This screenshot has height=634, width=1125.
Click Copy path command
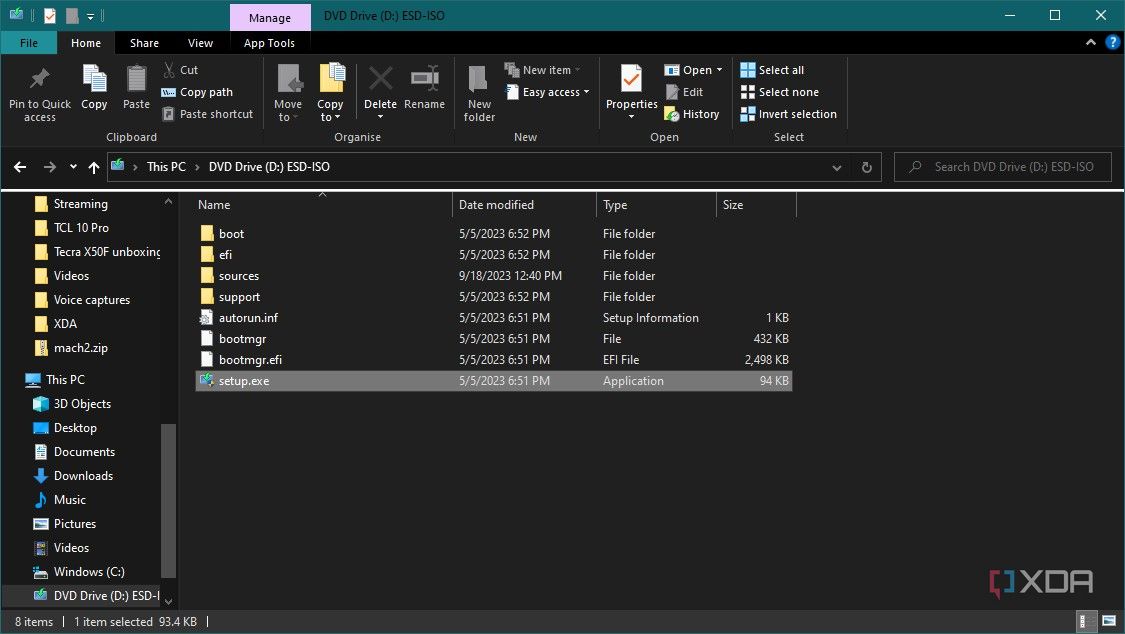(x=197, y=92)
